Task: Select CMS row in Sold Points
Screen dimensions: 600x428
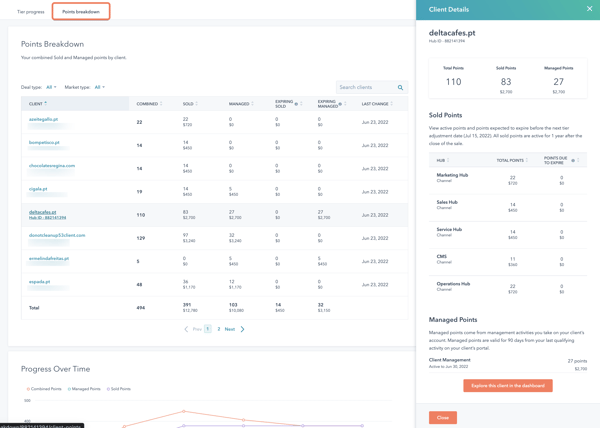Action: (508, 262)
